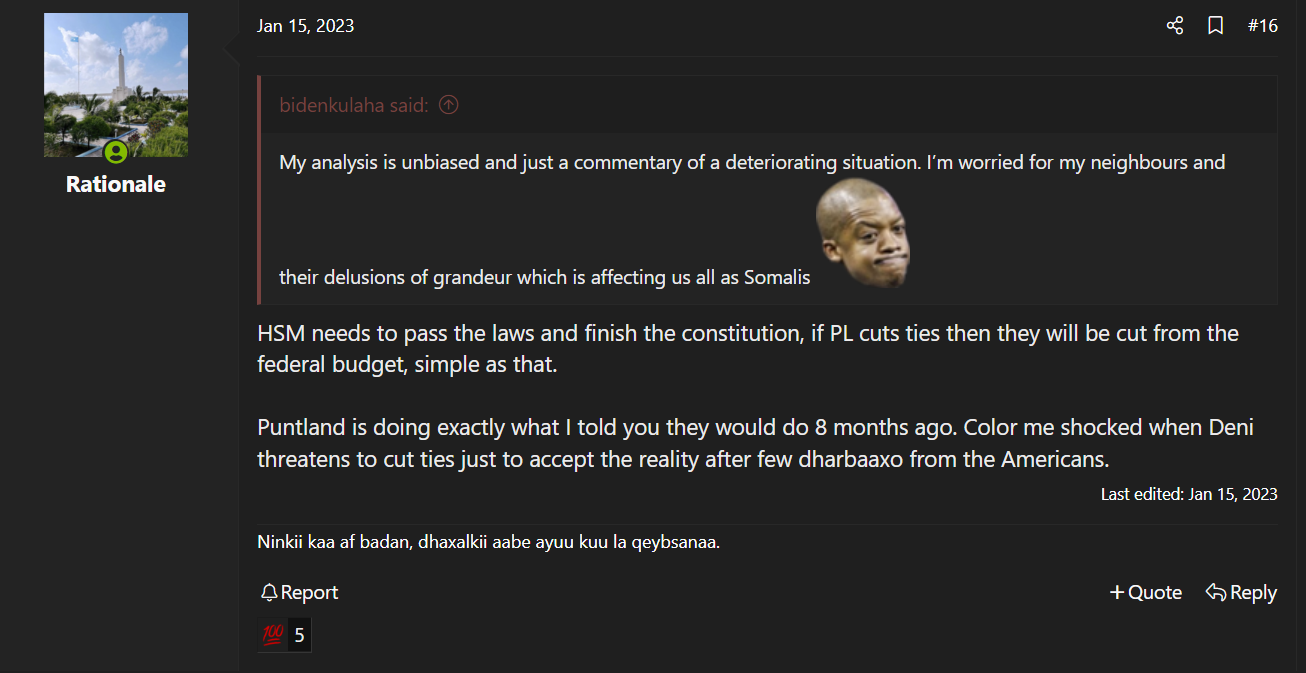1306x673 pixels.
Task: Click the 100 emoji reaction icon
Action: (x=273, y=635)
